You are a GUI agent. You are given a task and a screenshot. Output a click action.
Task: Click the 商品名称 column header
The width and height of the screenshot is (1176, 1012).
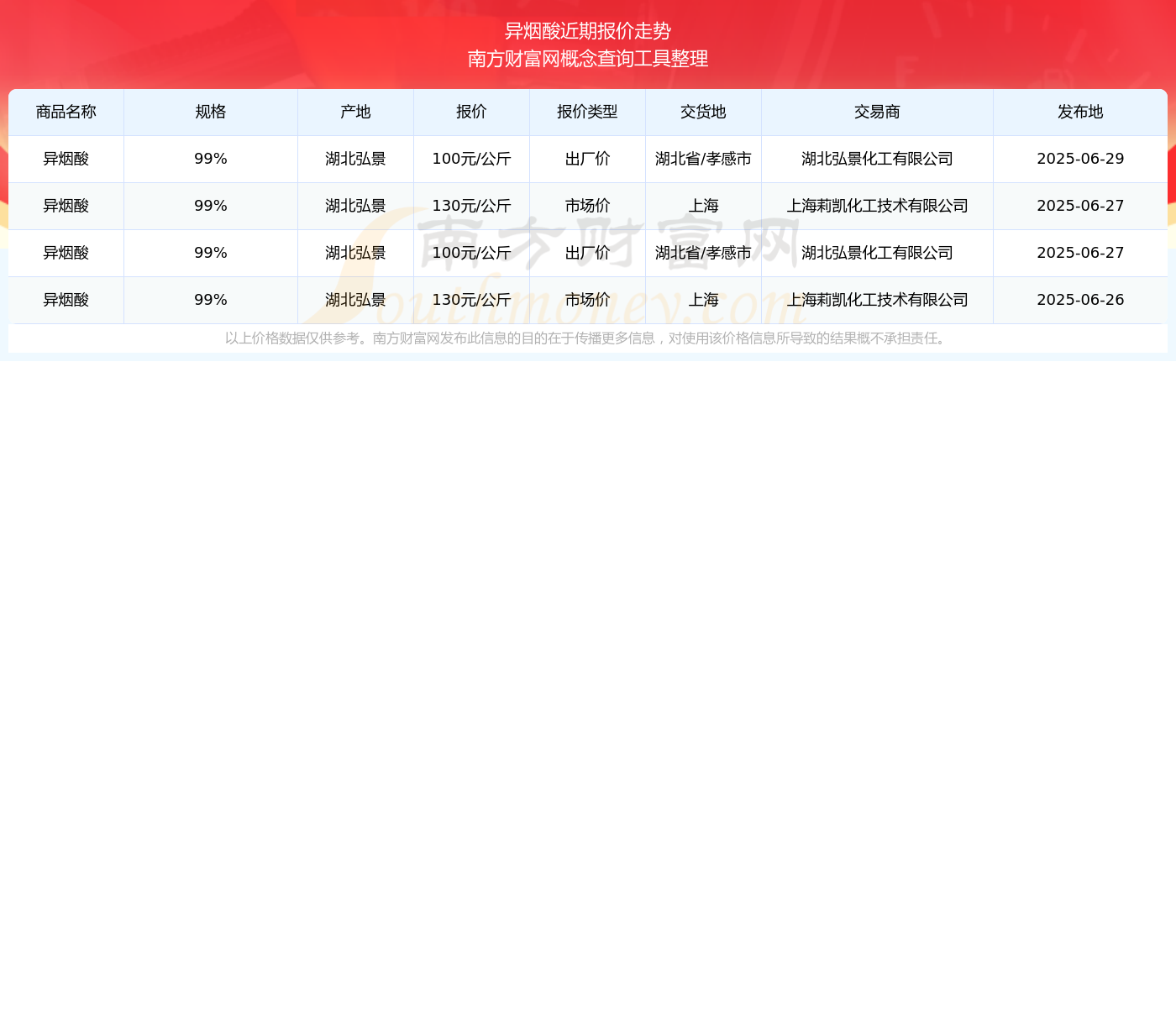point(66,113)
